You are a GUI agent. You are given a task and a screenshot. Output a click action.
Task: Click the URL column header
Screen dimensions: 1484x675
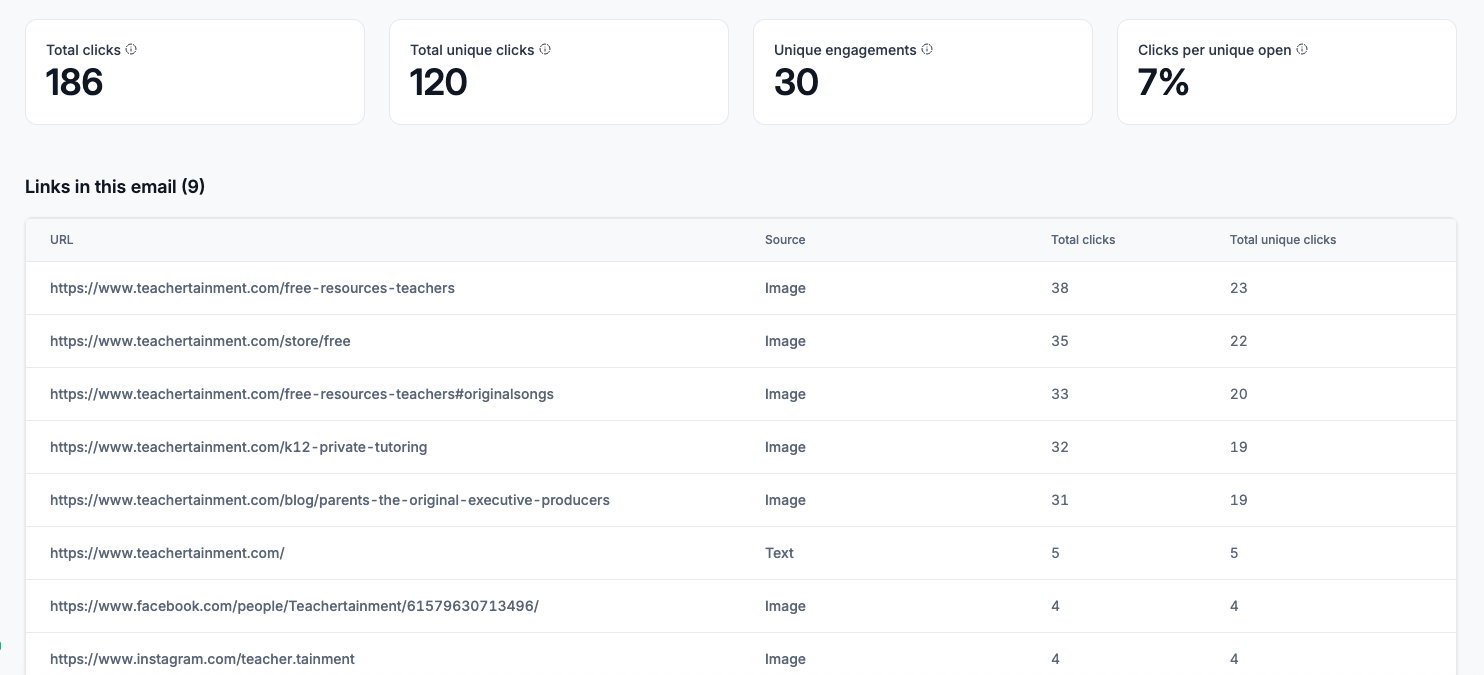click(62, 240)
